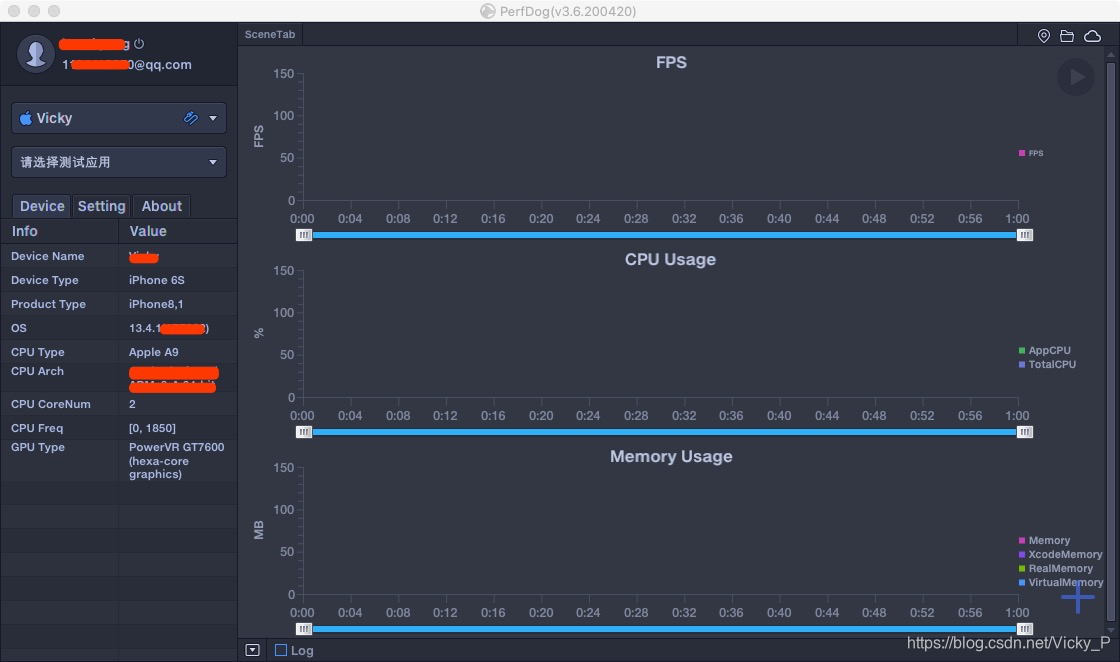1120x662 pixels.
Task: Select the SceneTab tab
Action: point(270,34)
